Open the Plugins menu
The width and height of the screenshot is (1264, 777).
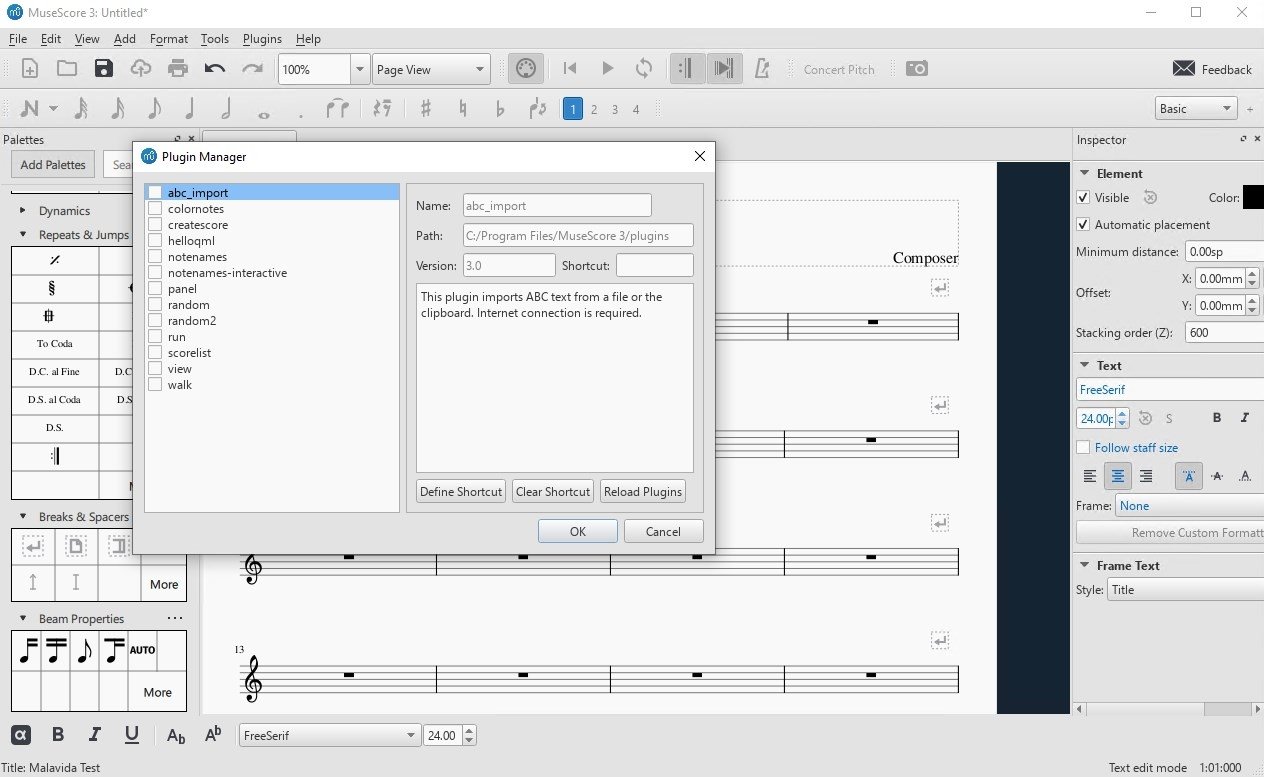(262, 39)
